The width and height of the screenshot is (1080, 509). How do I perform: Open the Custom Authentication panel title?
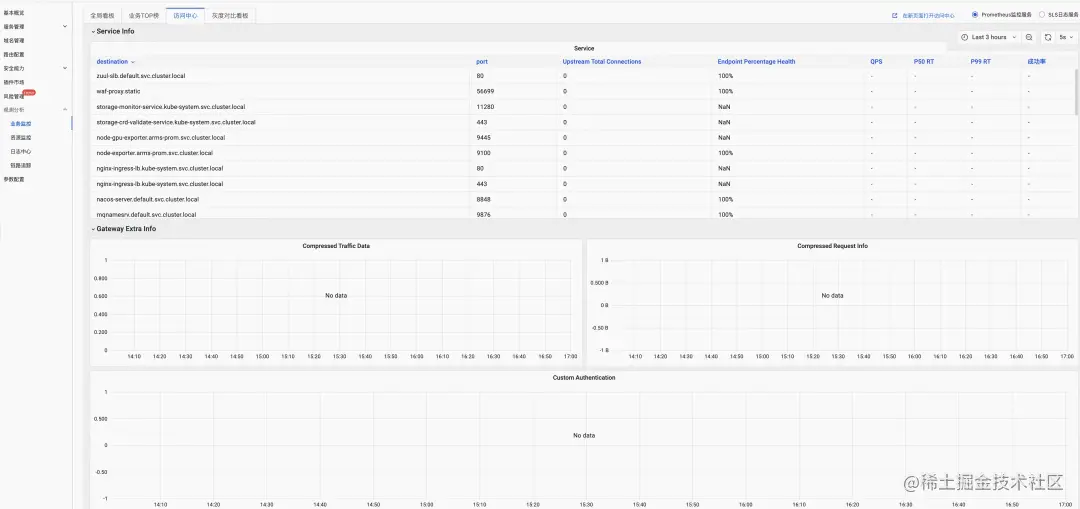pyautogui.click(x=584, y=377)
